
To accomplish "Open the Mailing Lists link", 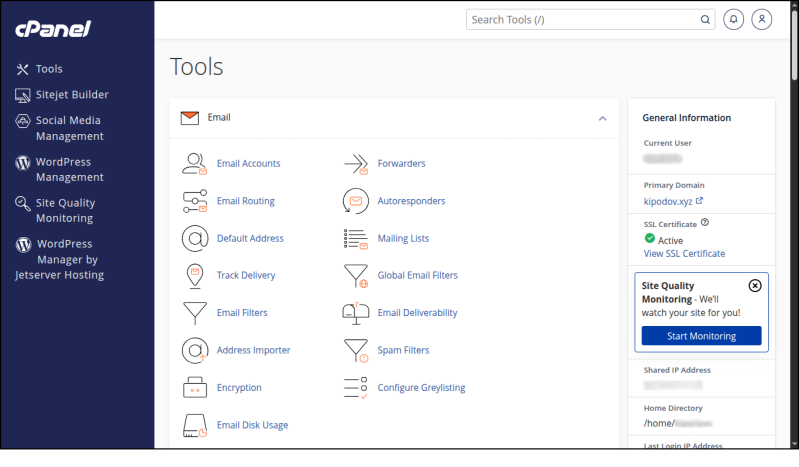I will (x=403, y=239).
